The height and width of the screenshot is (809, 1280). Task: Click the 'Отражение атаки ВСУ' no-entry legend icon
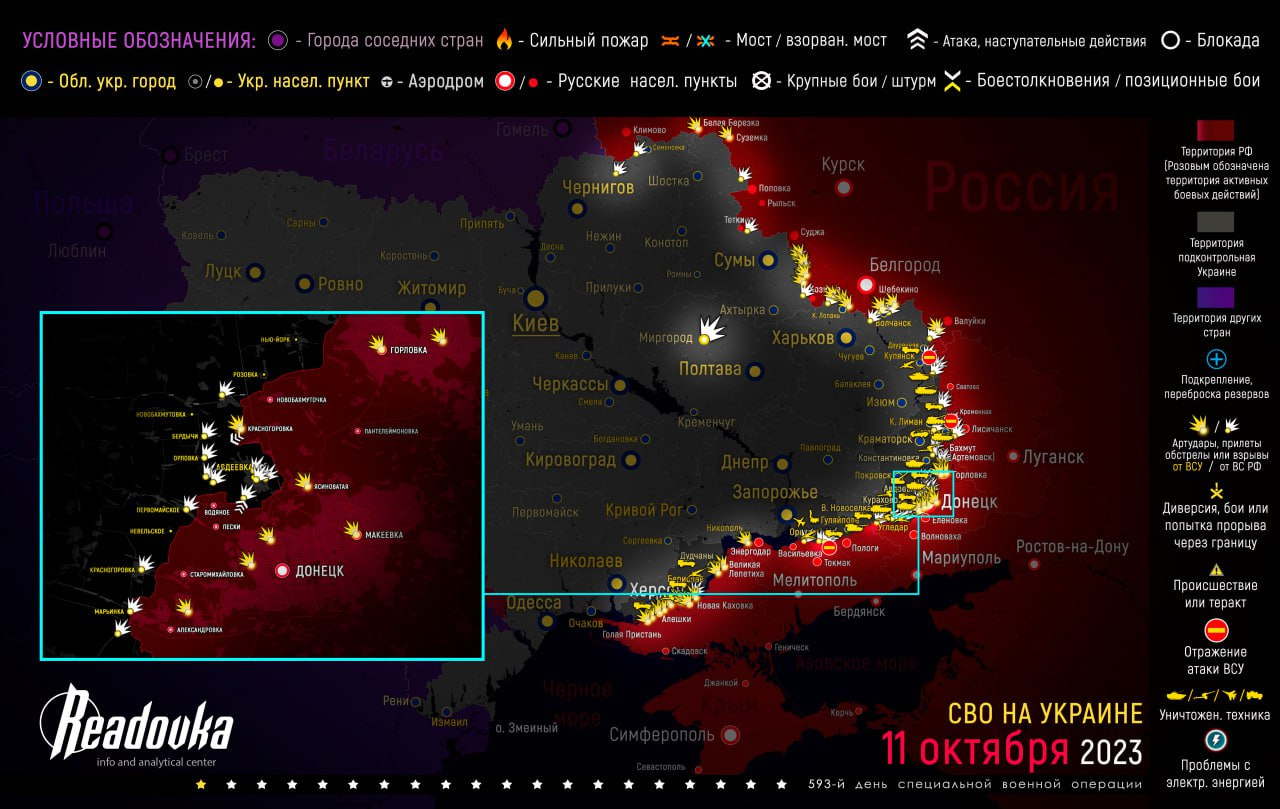coord(1216,630)
